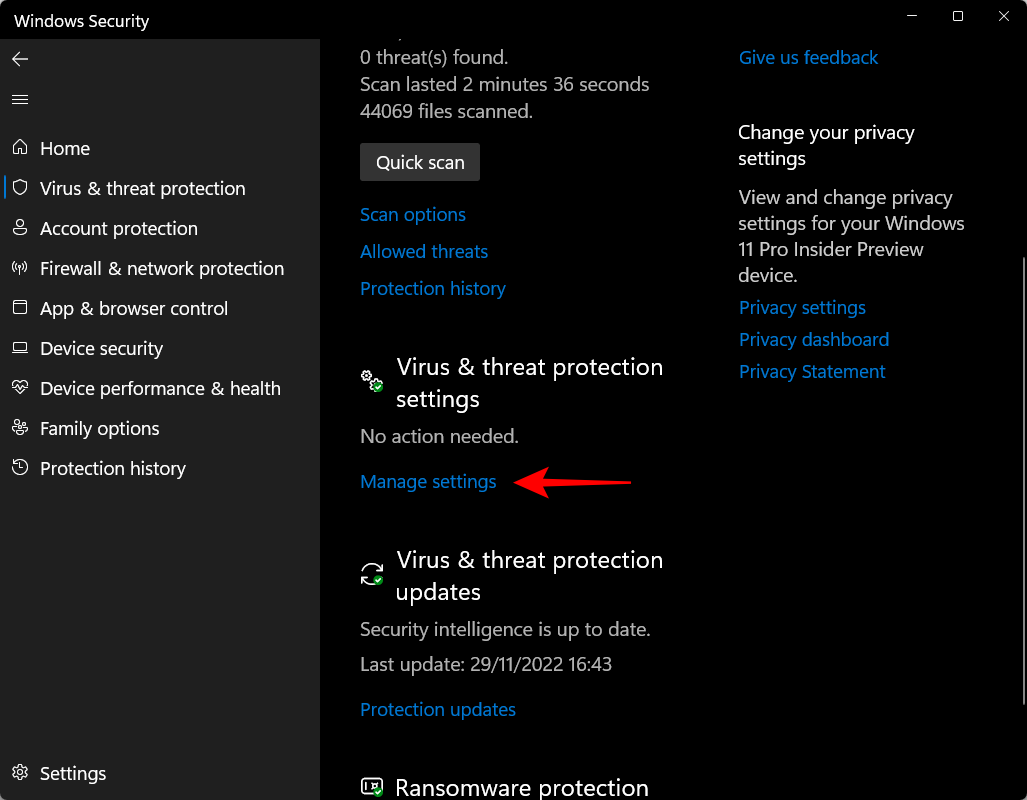
Task: Click the Device security laptop icon
Action: click(x=20, y=348)
